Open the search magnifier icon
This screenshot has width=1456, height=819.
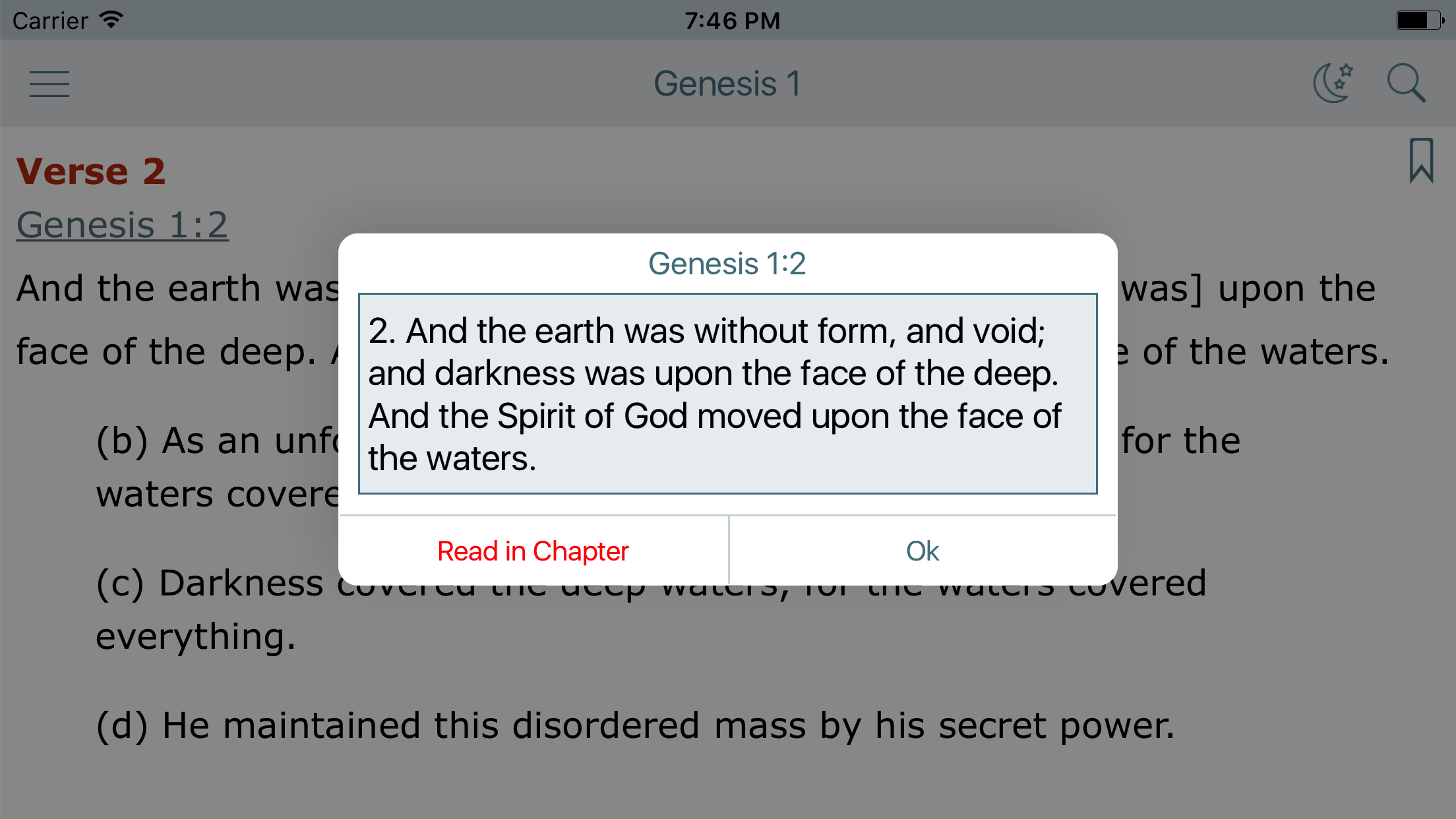1406,83
